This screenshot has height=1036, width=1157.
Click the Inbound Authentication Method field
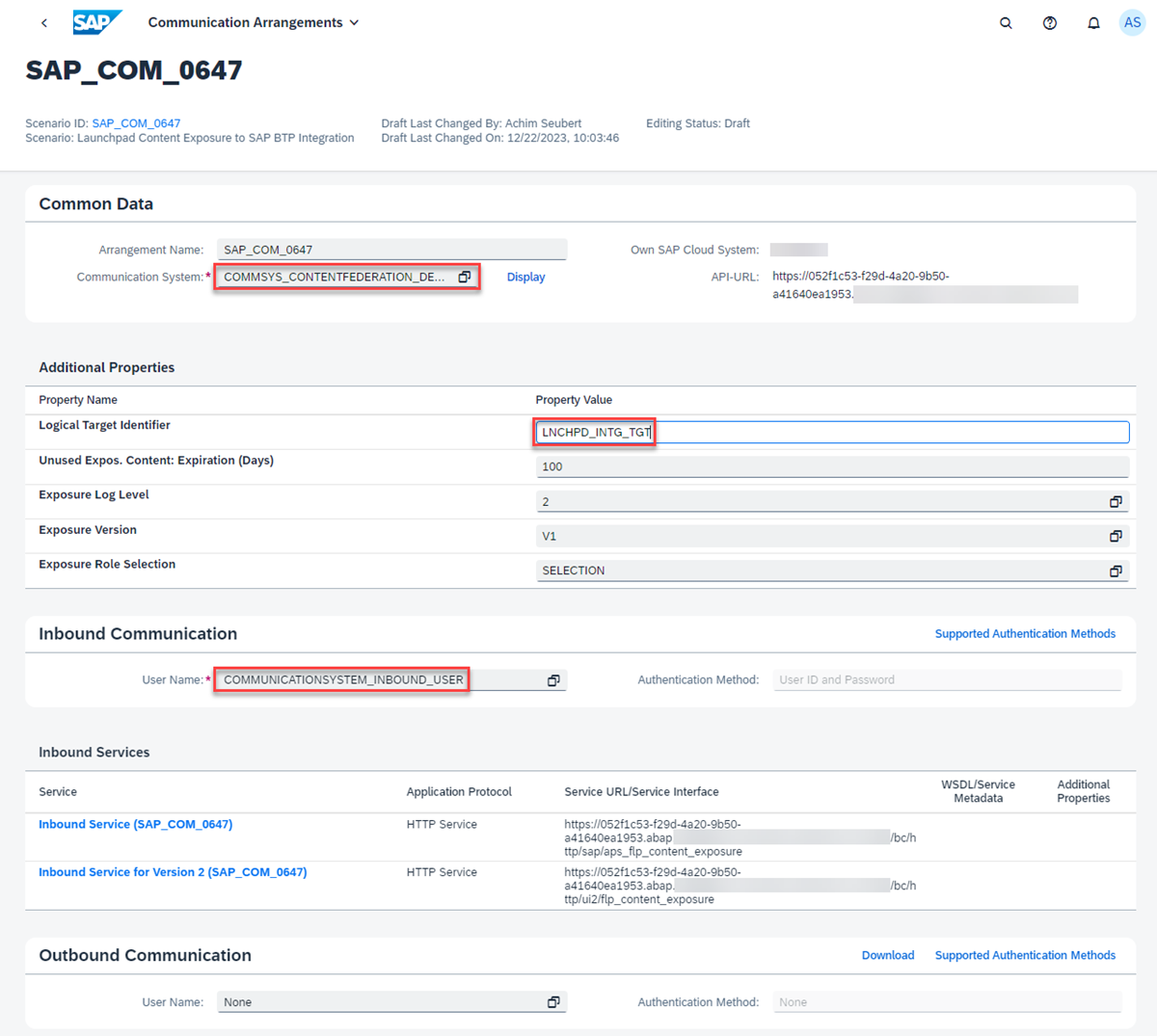(947, 679)
